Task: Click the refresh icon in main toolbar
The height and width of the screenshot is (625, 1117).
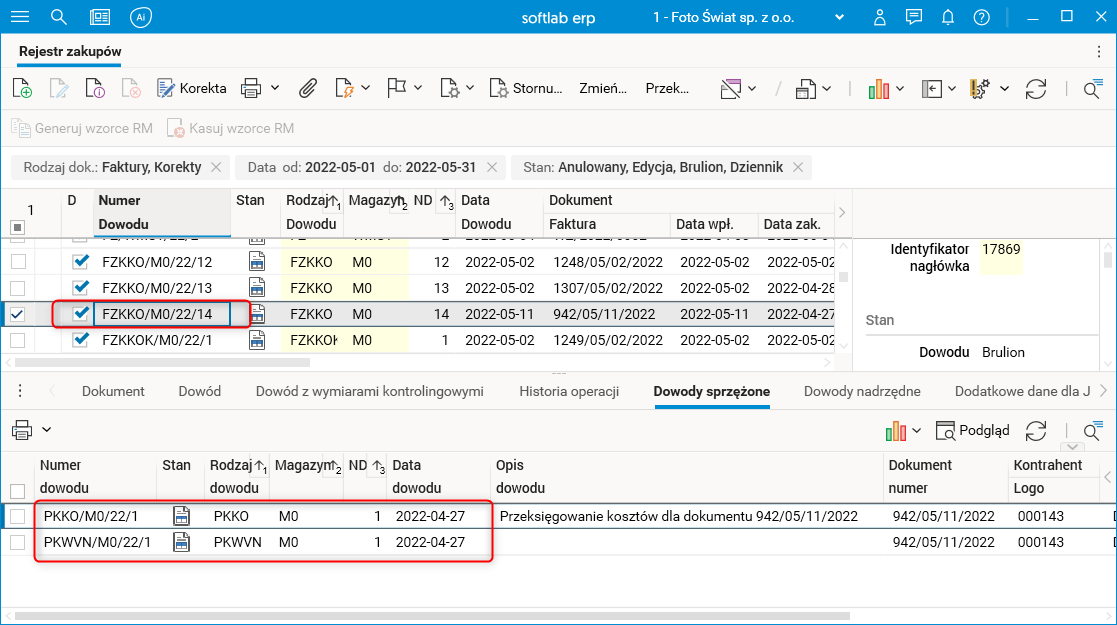Action: coord(1036,88)
